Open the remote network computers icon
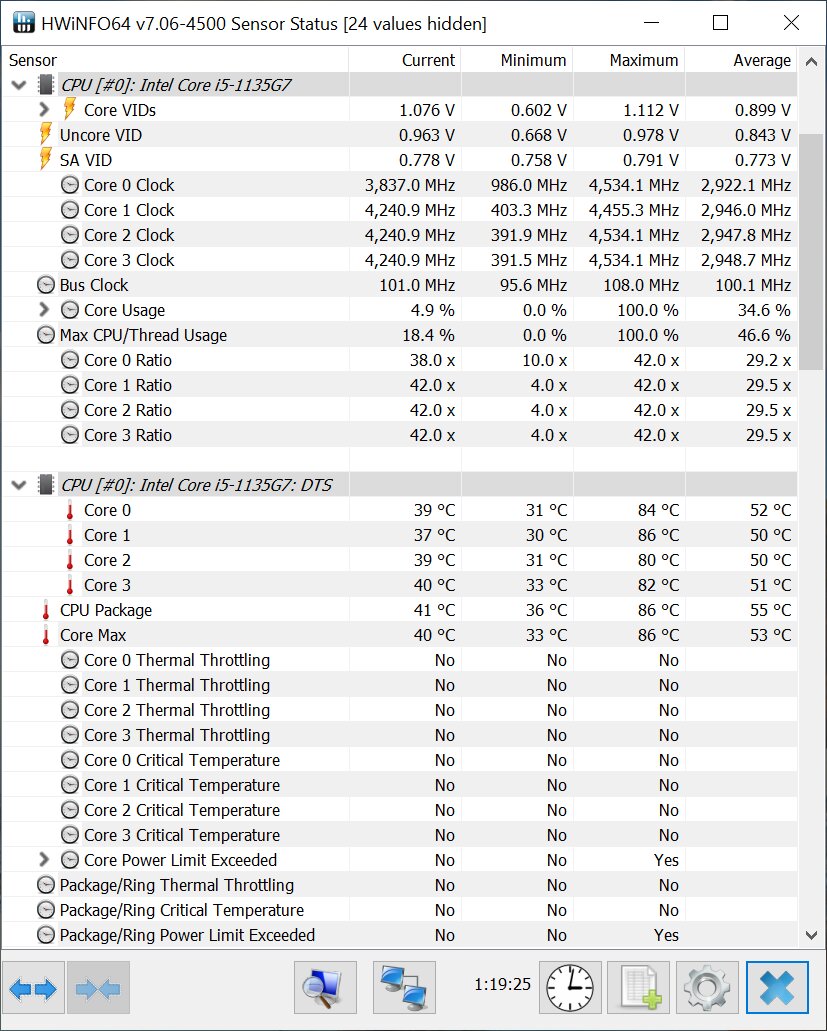Viewport: 827px width, 1031px height. (404, 989)
